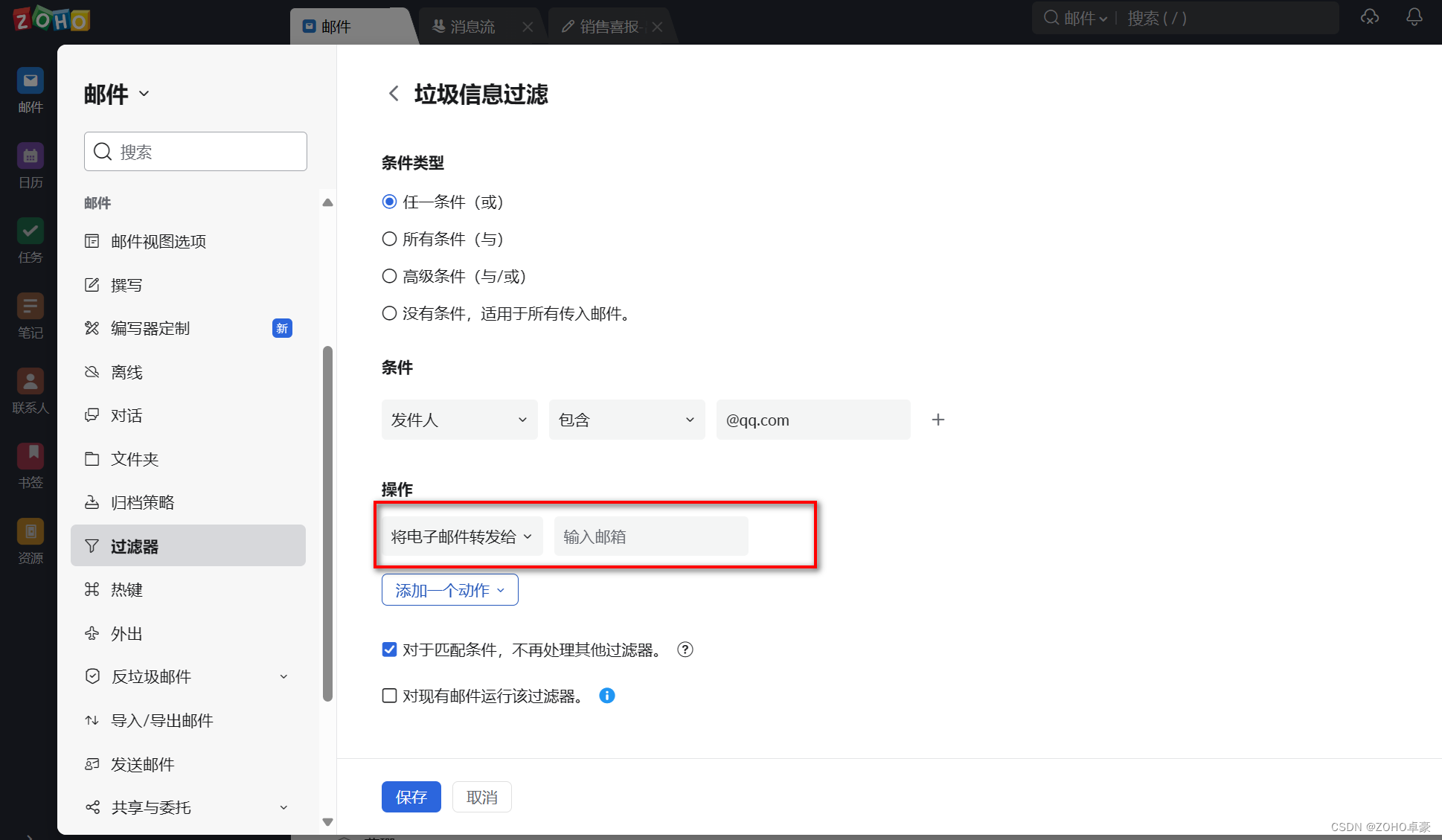
Task: Open the Contacts (联系人) sidebar icon
Action: click(31, 382)
